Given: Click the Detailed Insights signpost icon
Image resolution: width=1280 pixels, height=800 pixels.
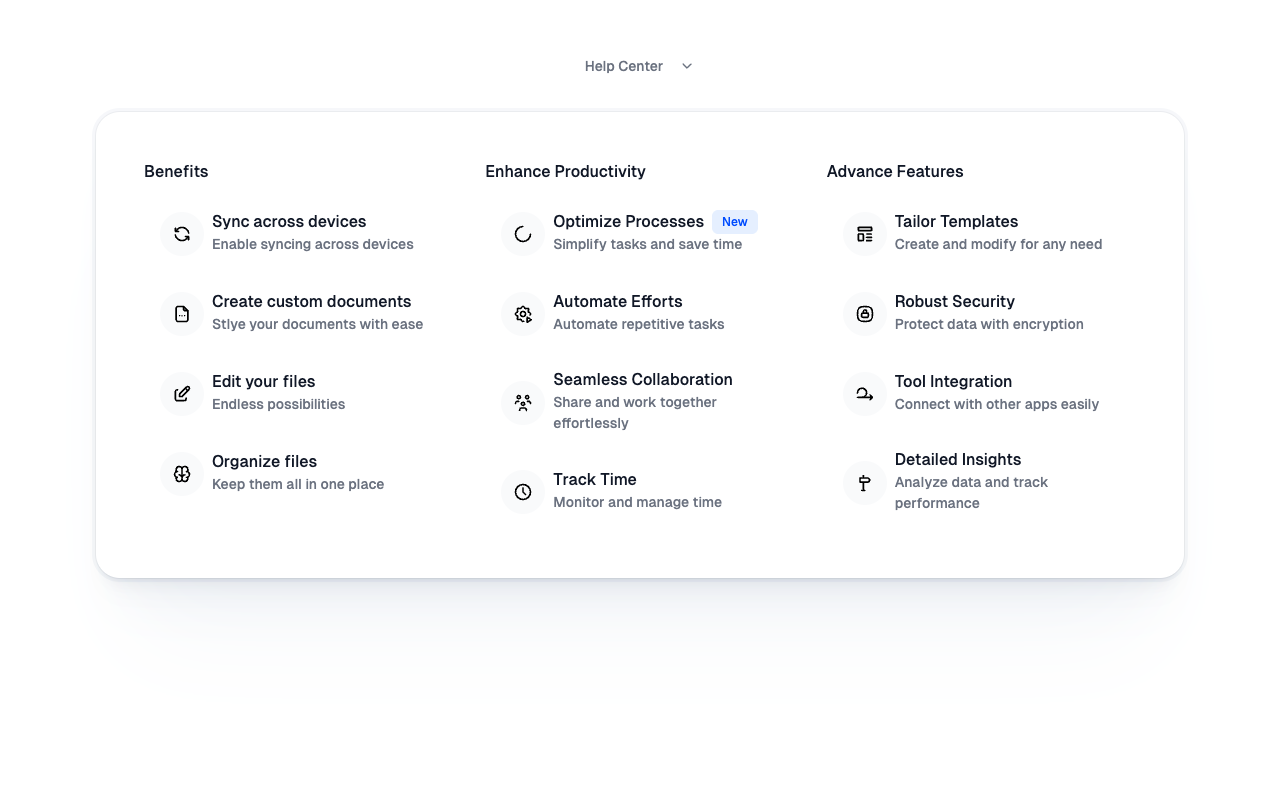Looking at the screenshot, I should tap(865, 483).
